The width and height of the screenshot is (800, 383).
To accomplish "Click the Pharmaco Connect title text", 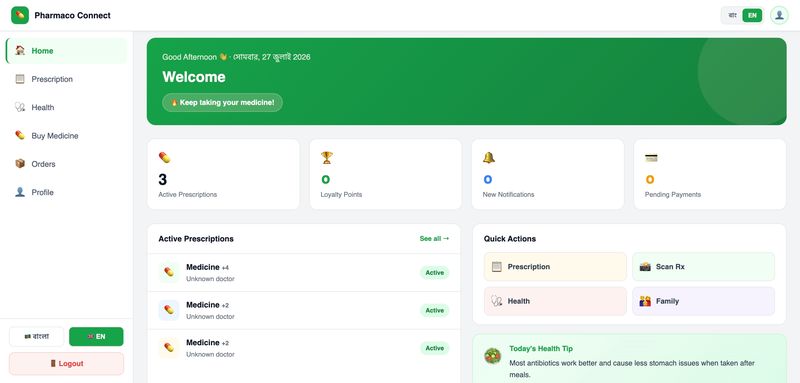I will (72, 15).
